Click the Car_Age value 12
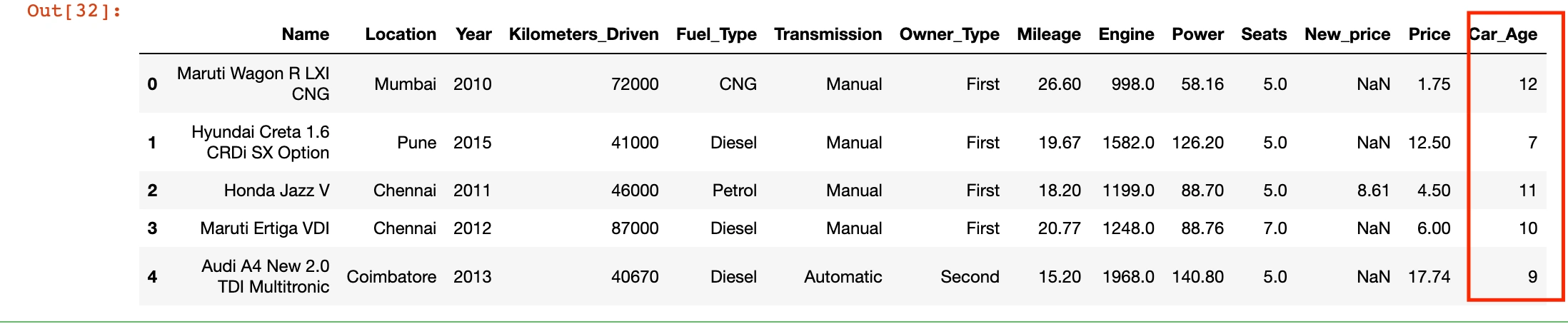 pyautogui.click(x=1527, y=84)
